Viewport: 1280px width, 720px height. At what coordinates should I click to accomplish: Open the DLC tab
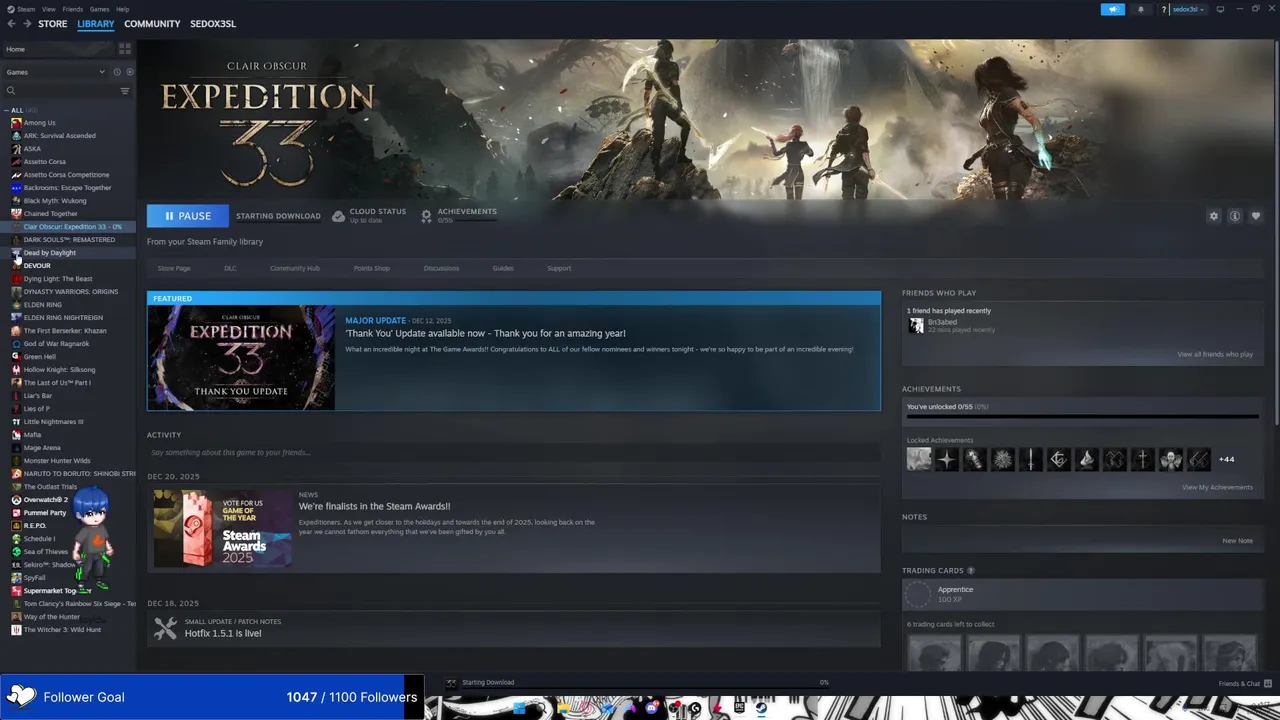[x=230, y=268]
